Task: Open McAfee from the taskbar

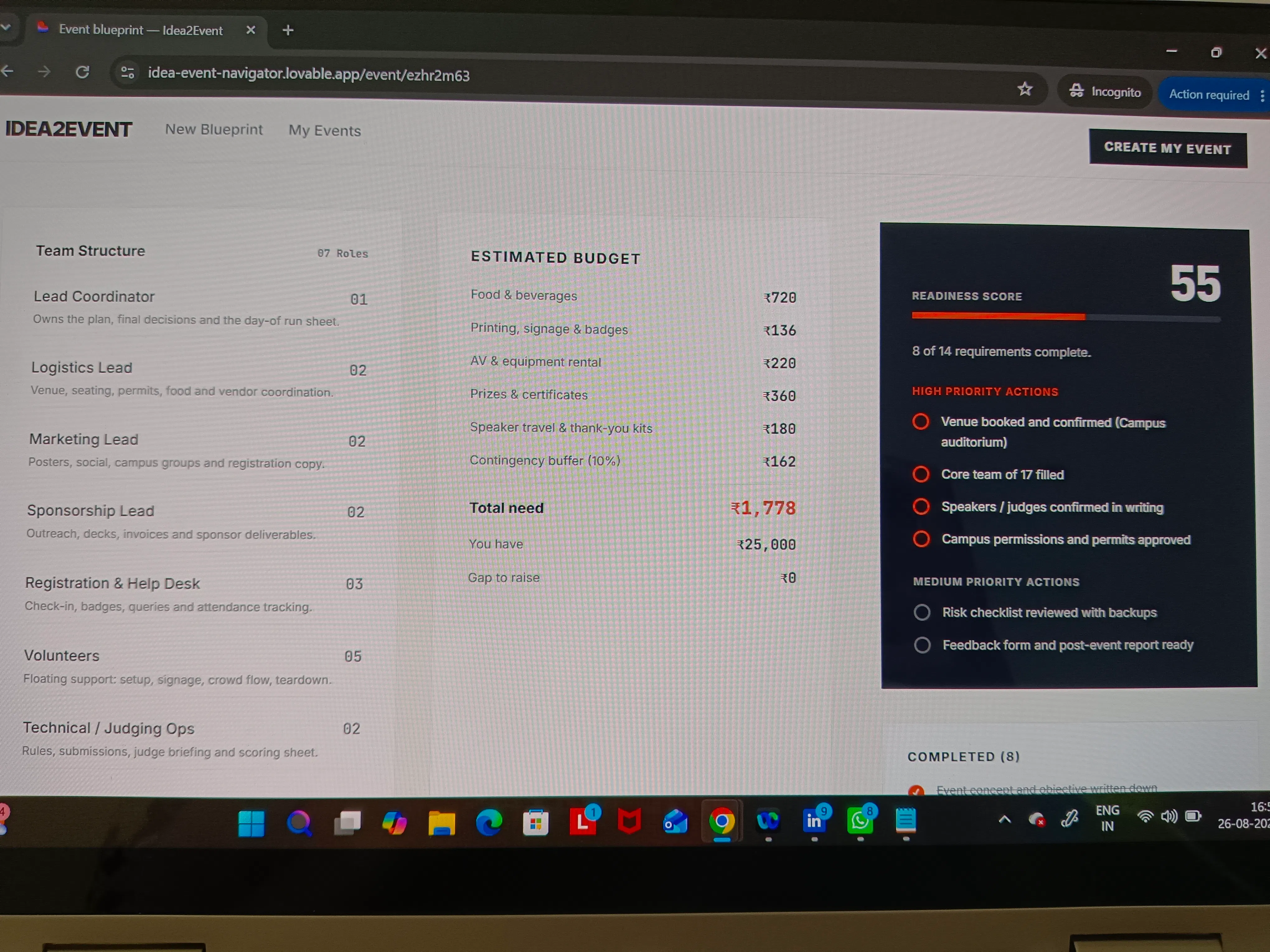Action: 629,822
